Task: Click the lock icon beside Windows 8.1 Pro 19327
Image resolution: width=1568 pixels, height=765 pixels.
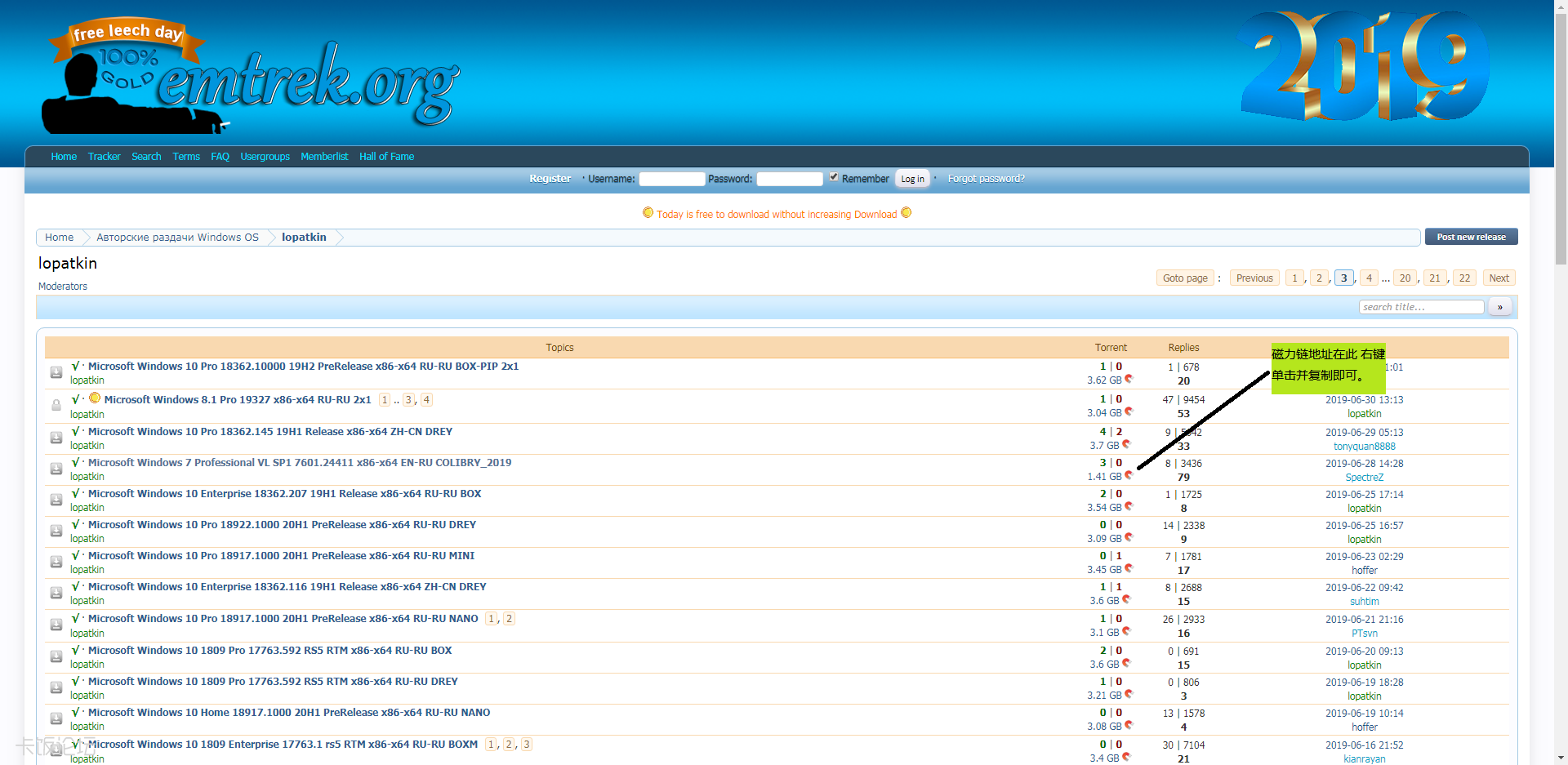Action: click(x=56, y=405)
